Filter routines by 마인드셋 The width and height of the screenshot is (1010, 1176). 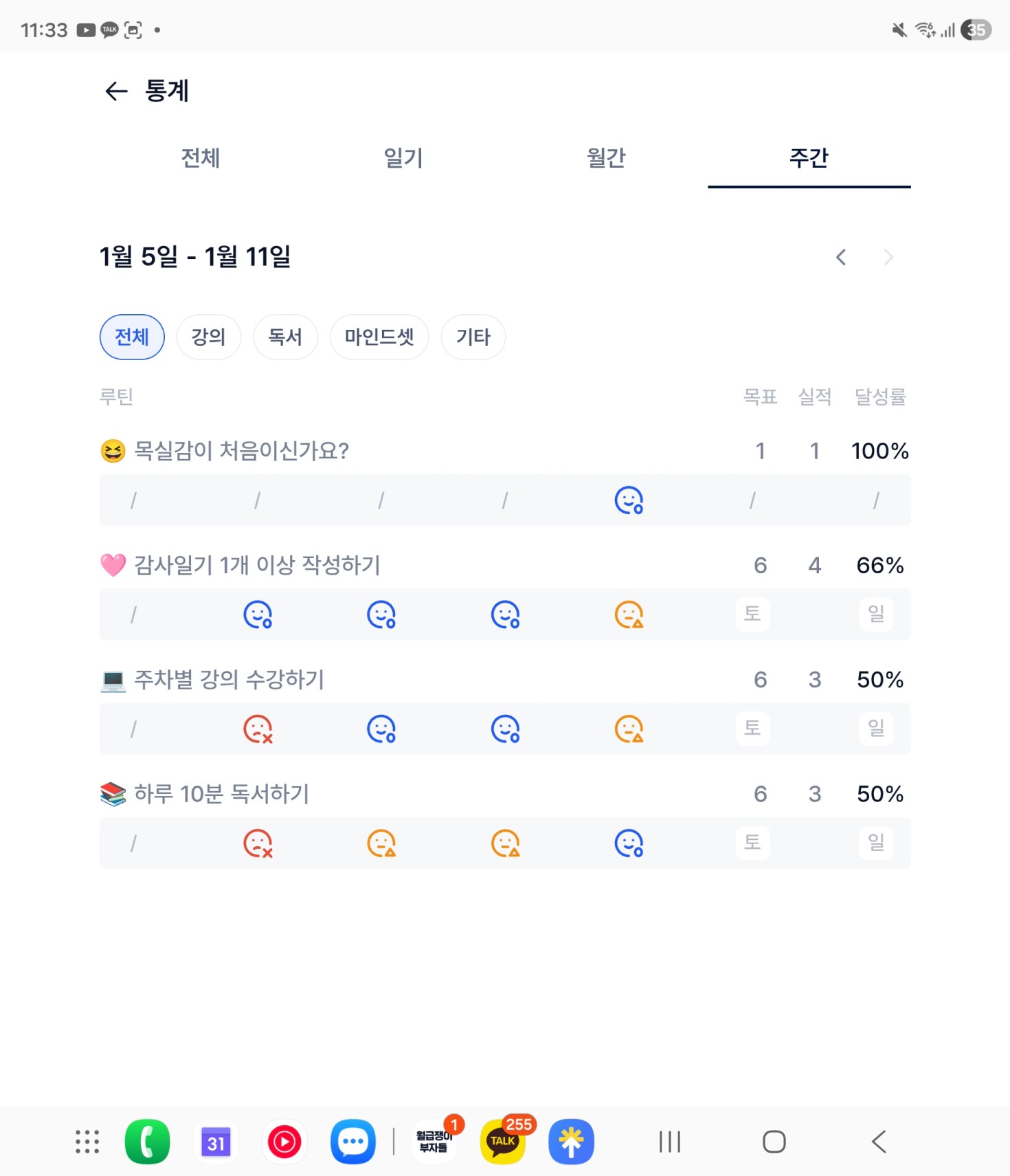(379, 337)
